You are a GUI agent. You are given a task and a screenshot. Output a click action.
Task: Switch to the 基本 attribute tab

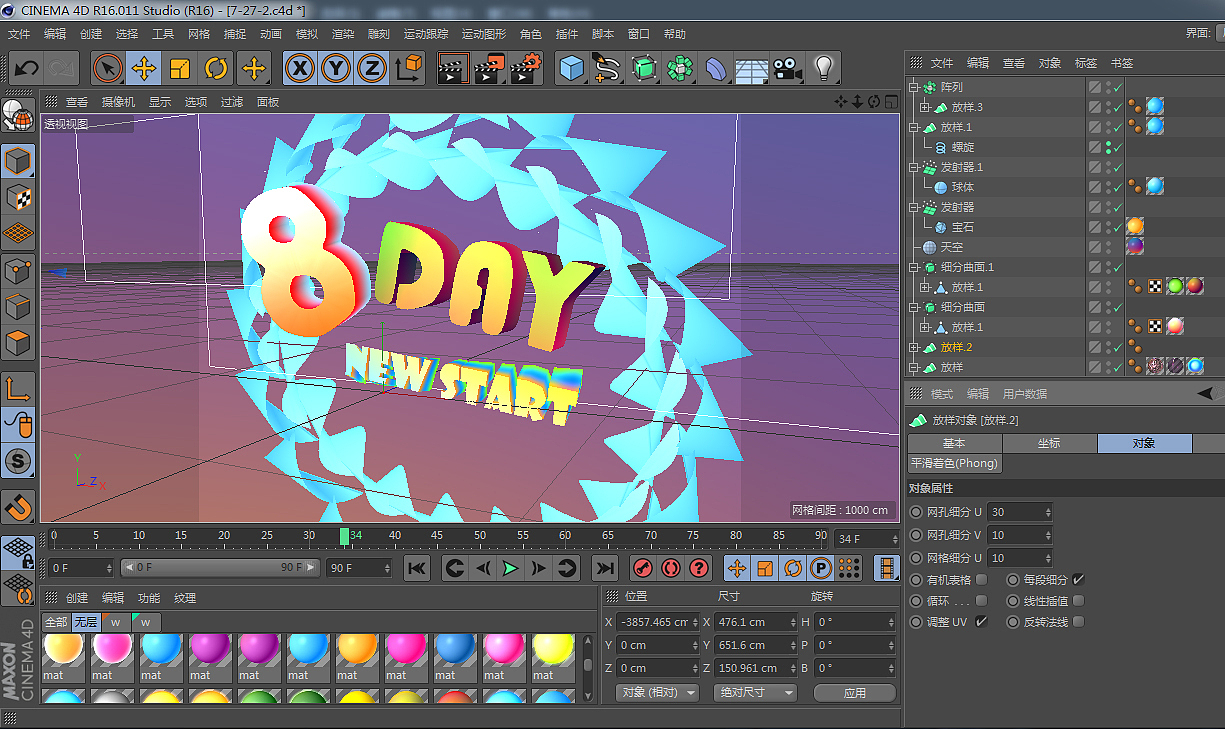click(954, 443)
